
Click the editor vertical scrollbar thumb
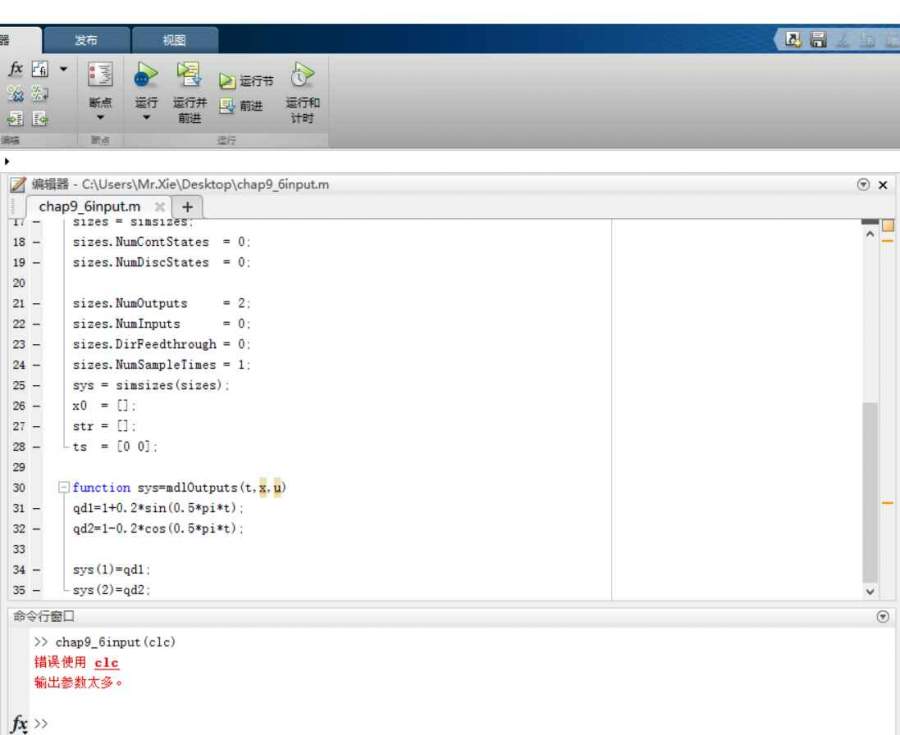870,492
